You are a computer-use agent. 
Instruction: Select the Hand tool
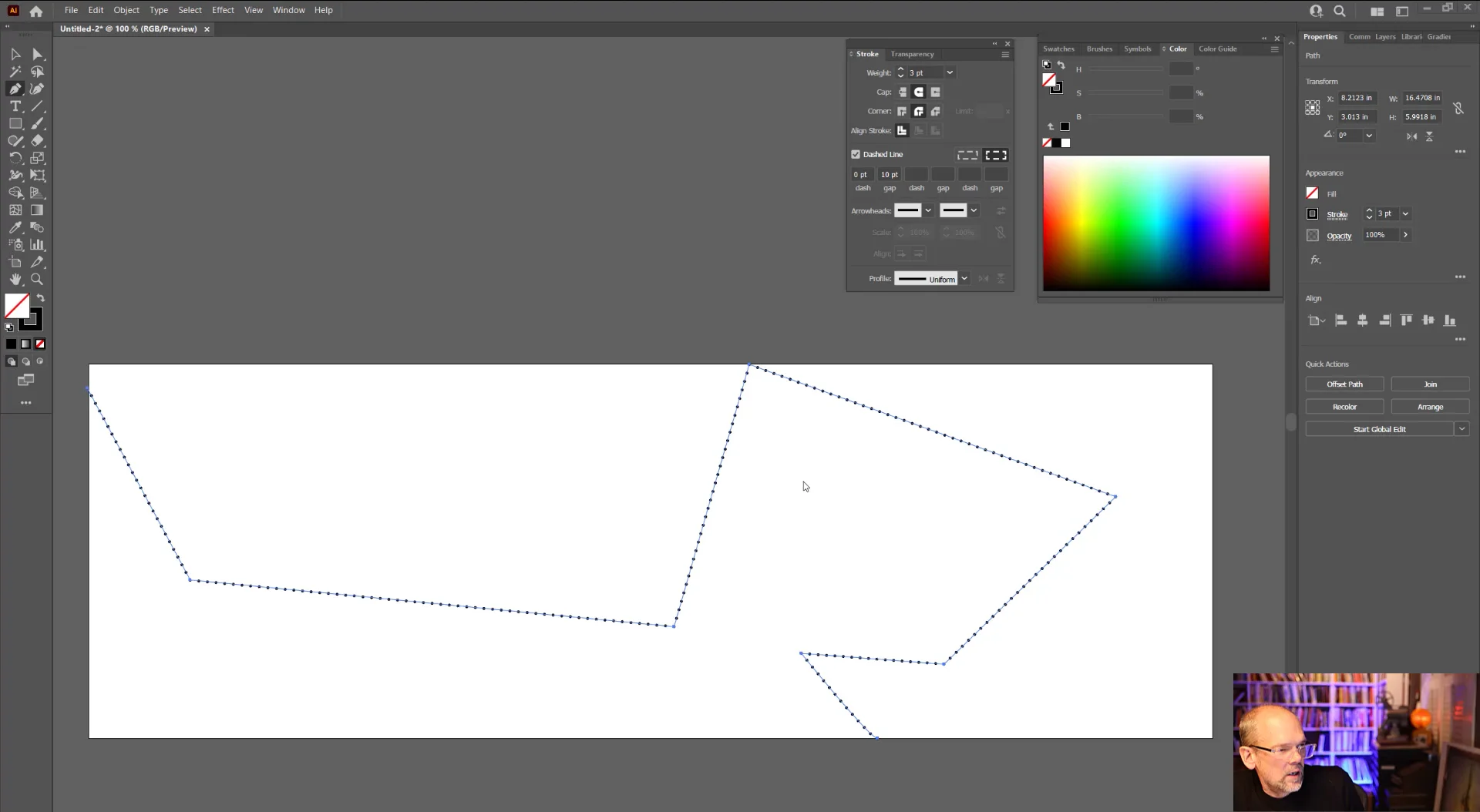click(15, 280)
